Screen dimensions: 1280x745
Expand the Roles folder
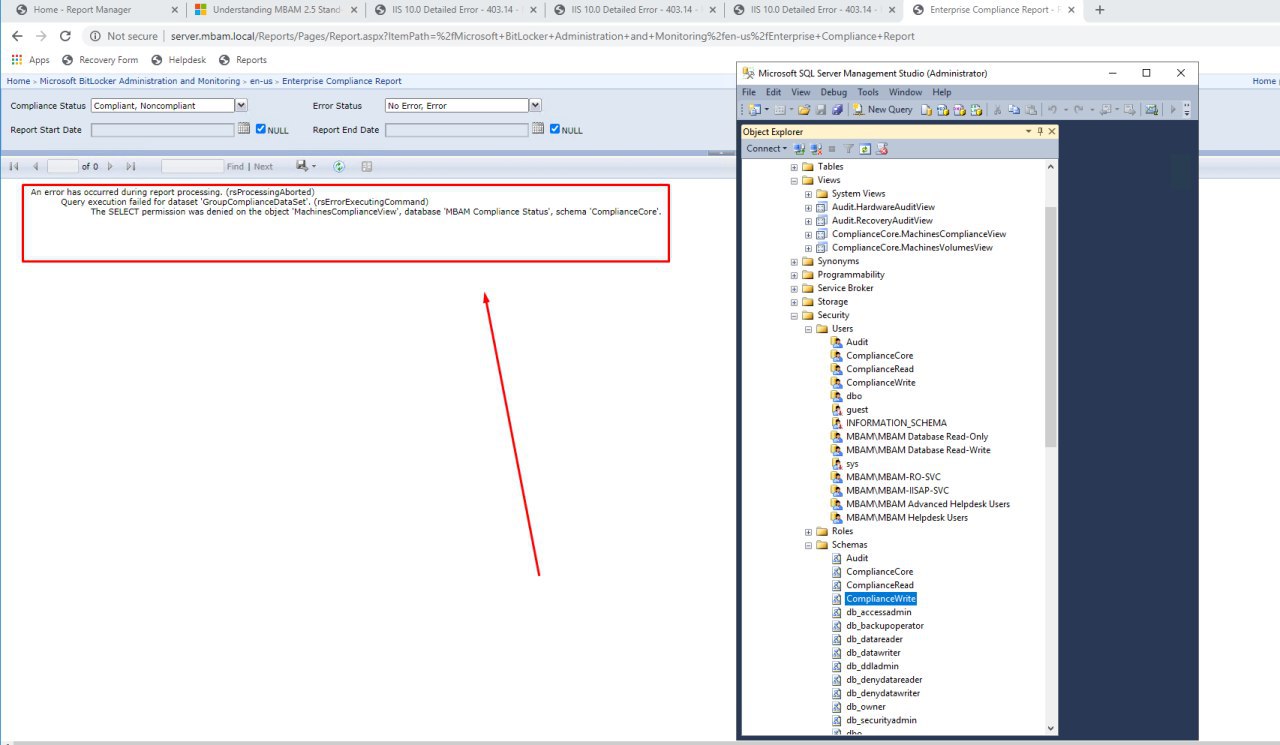coord(809,531)
